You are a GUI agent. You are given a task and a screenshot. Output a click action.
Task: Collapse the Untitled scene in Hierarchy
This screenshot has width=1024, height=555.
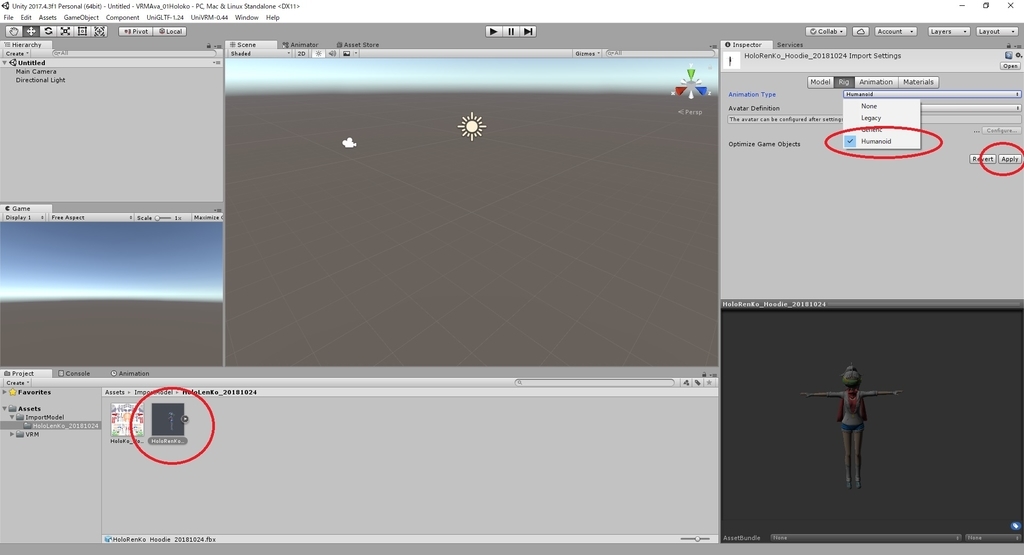(x=5, y=63)
